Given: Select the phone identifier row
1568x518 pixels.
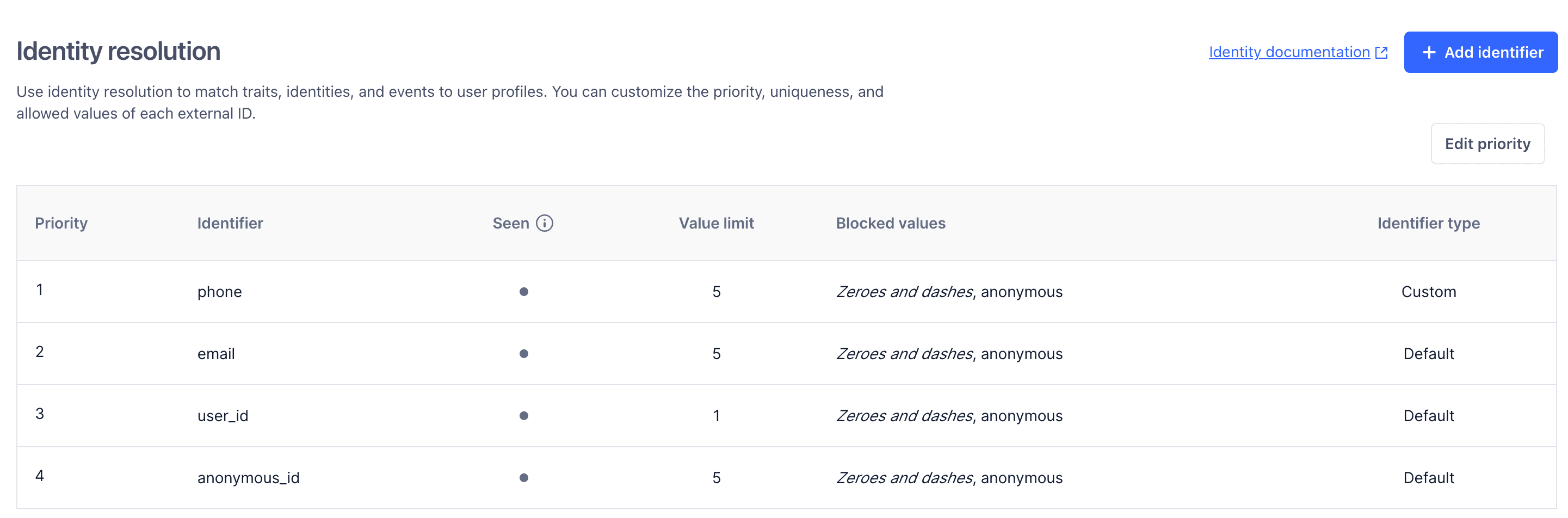Looking at the screenshot, I should pyautogui.click(x=220, y=292).
